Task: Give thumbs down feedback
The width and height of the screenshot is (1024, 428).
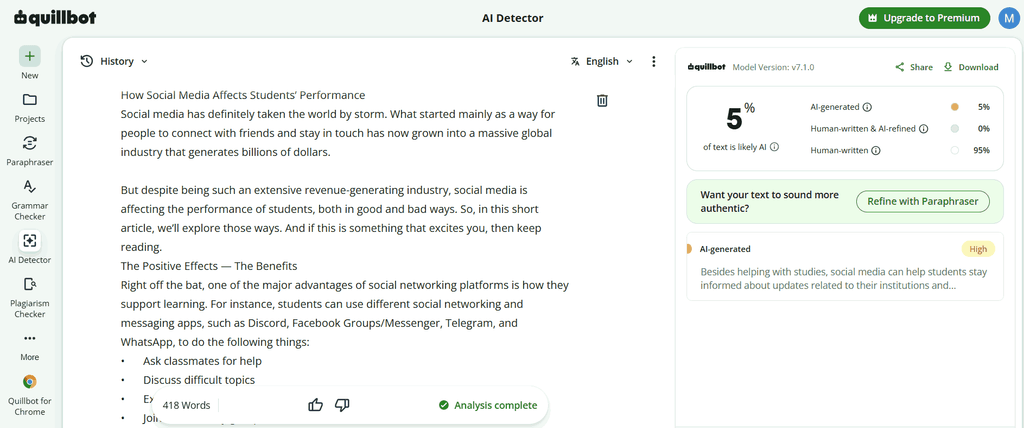Action: click(x=342, y=405)
